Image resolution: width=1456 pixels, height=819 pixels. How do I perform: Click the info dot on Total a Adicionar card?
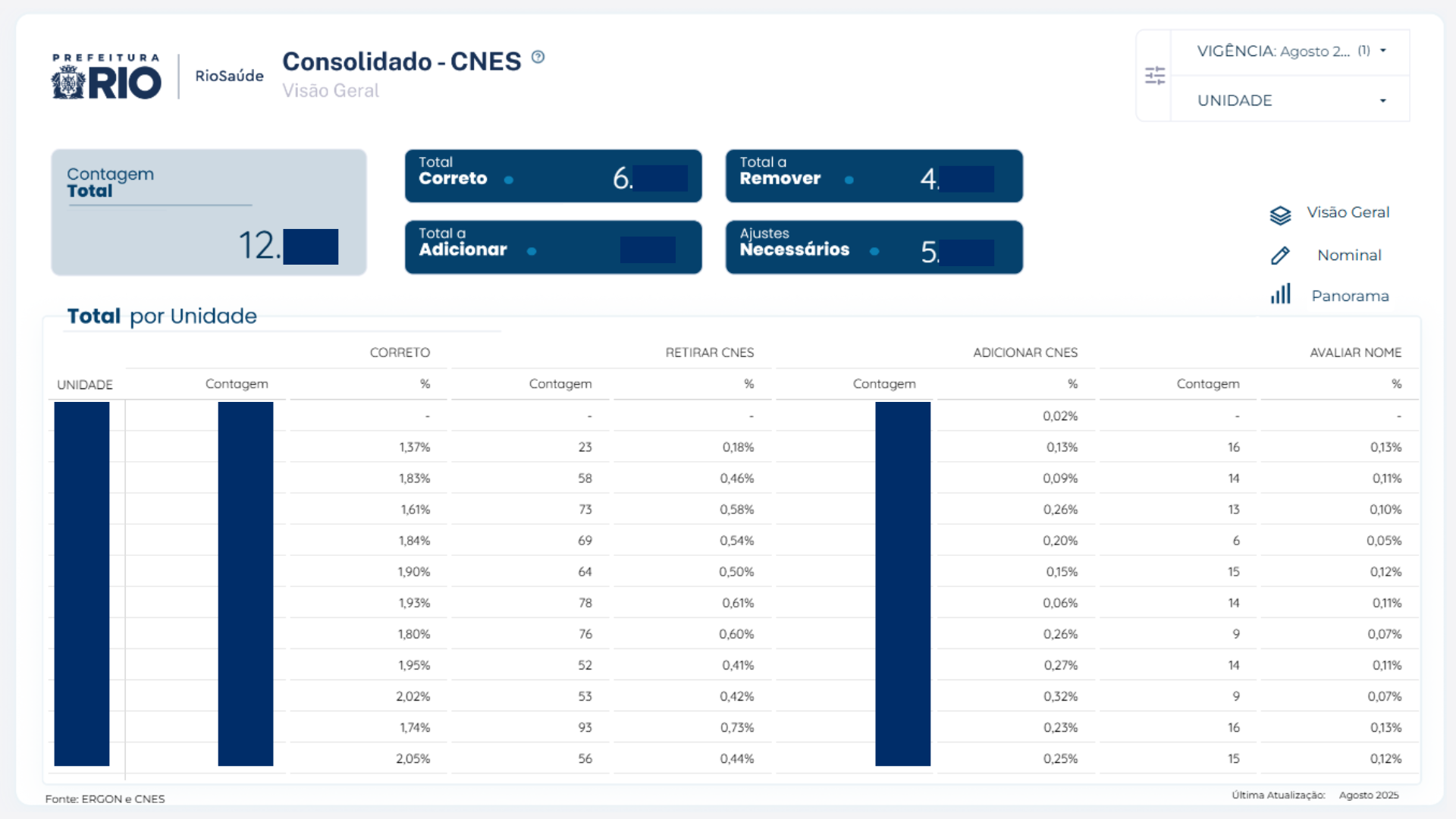coord(531,252)
